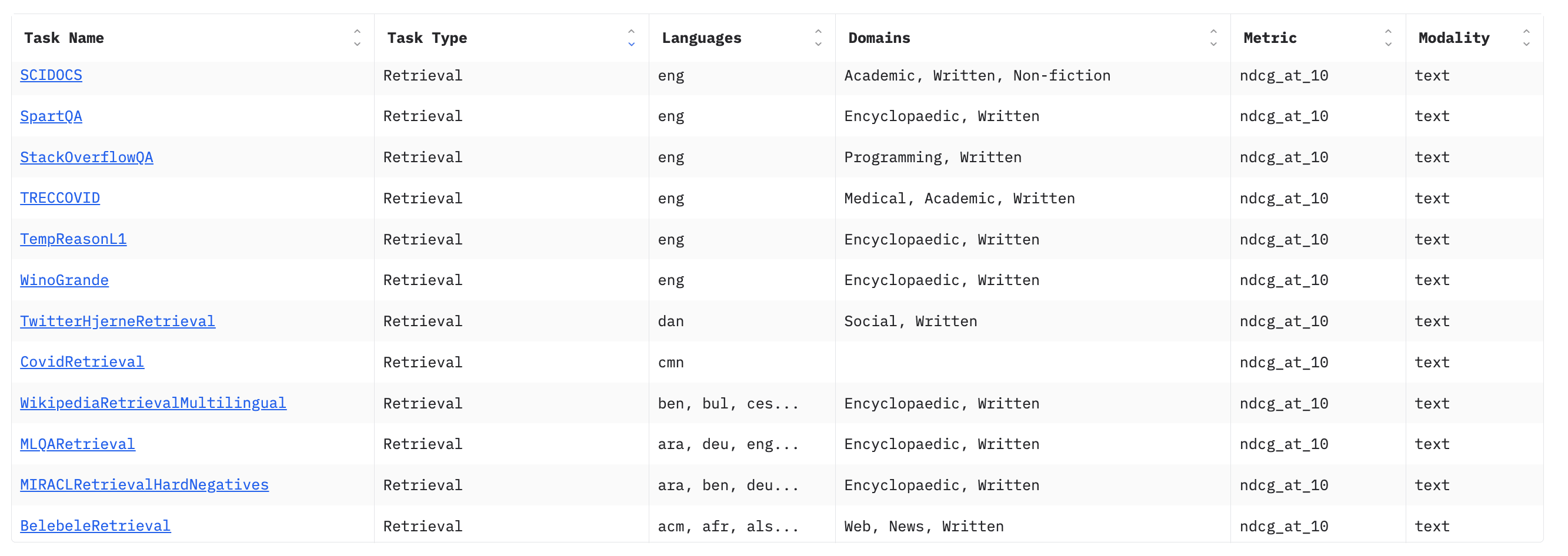This screenshot has width=1568, height=556.
Task: Sort table by Task Type column
Action: pos(631,38)
